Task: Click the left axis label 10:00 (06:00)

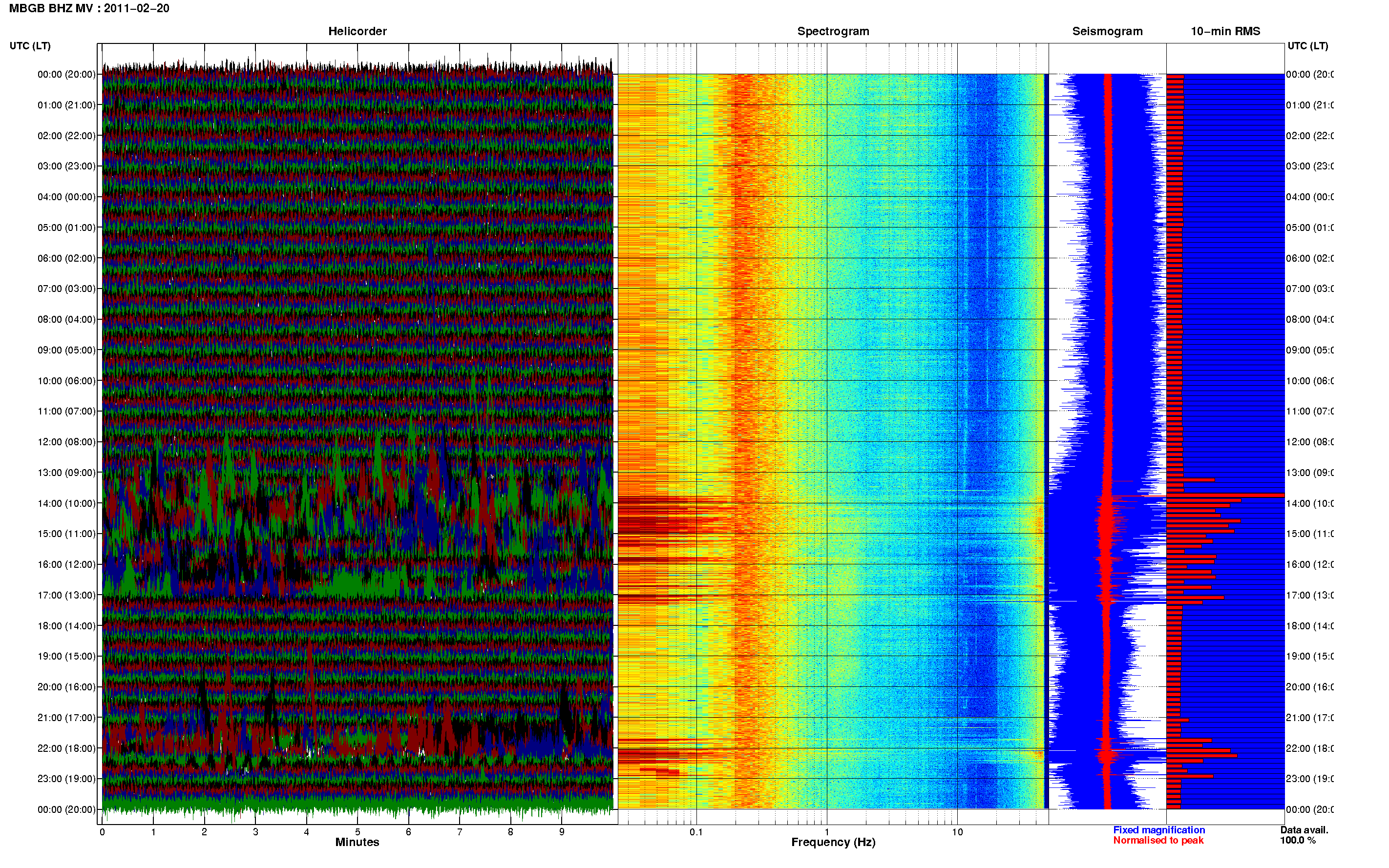Action: point(66,381)
